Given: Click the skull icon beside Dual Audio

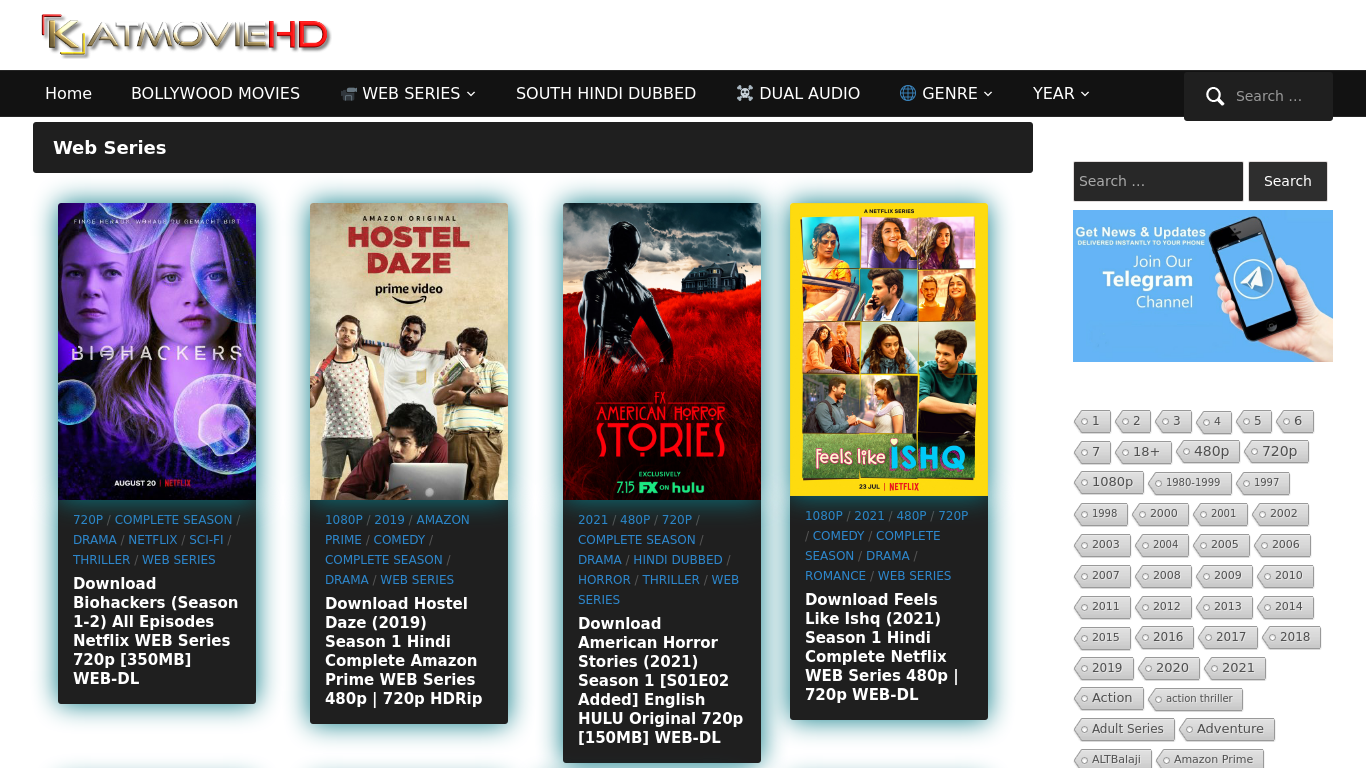Looking at the screenshot, I should pyautogui.click(x=745, y=93).
